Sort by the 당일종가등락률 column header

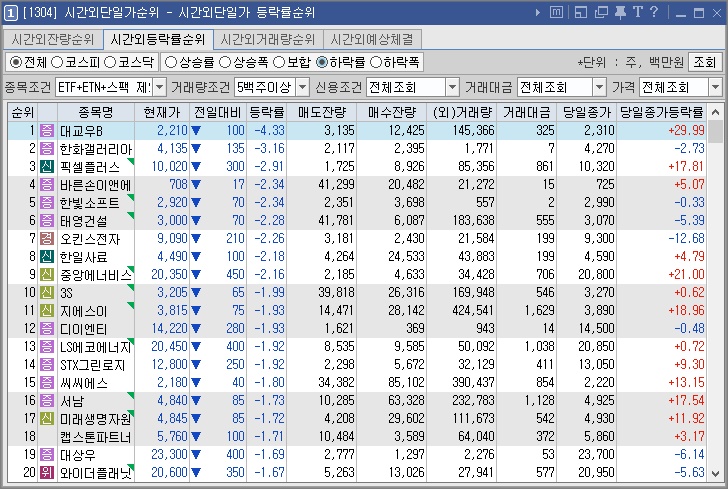click(x=662, y=112)
